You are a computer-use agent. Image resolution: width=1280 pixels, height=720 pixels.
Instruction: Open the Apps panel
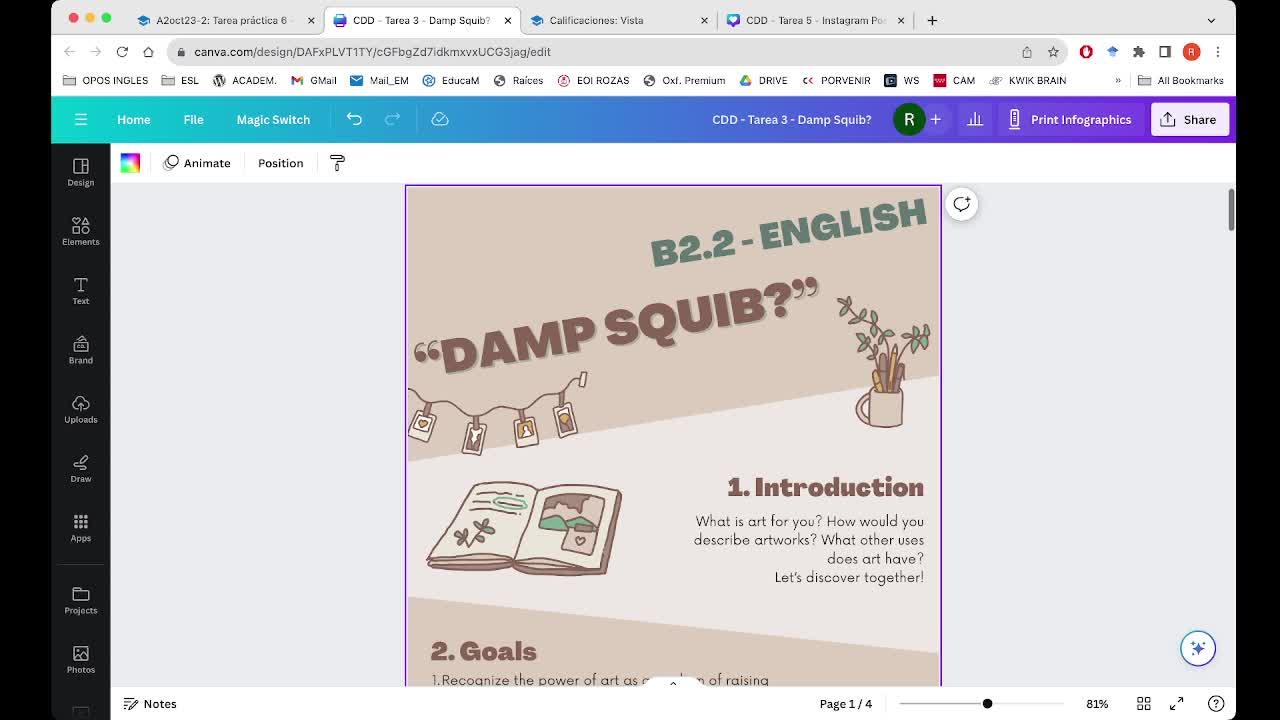[81, 527]
